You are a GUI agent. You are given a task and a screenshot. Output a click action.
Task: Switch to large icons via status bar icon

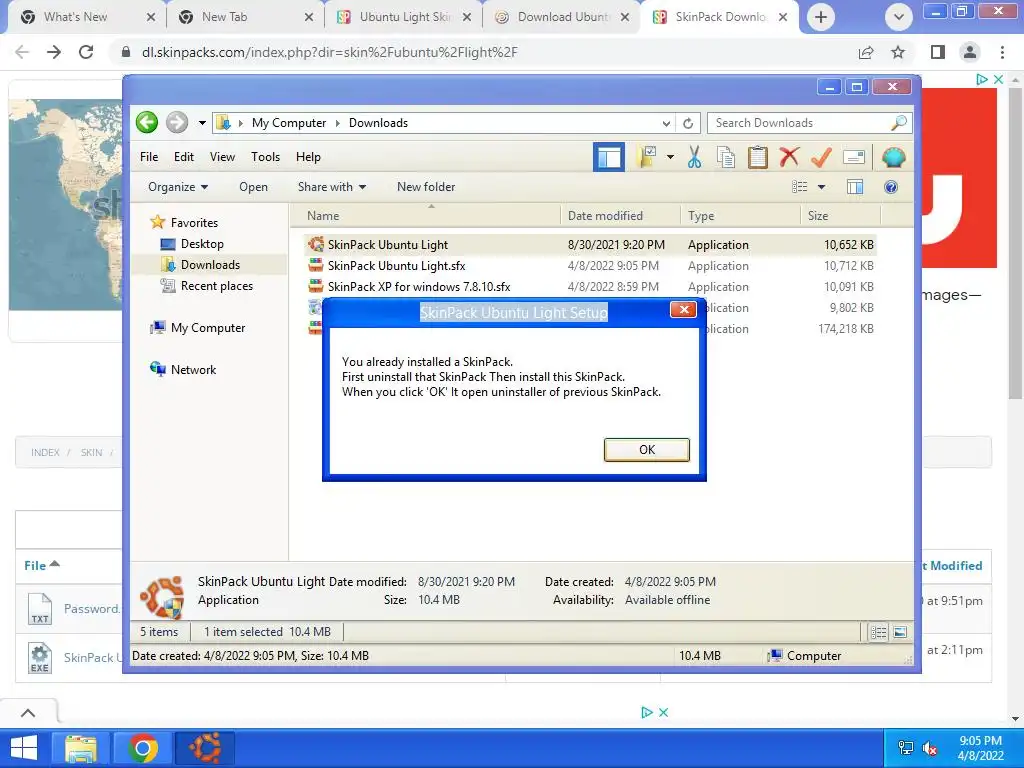tap(900, 632)
